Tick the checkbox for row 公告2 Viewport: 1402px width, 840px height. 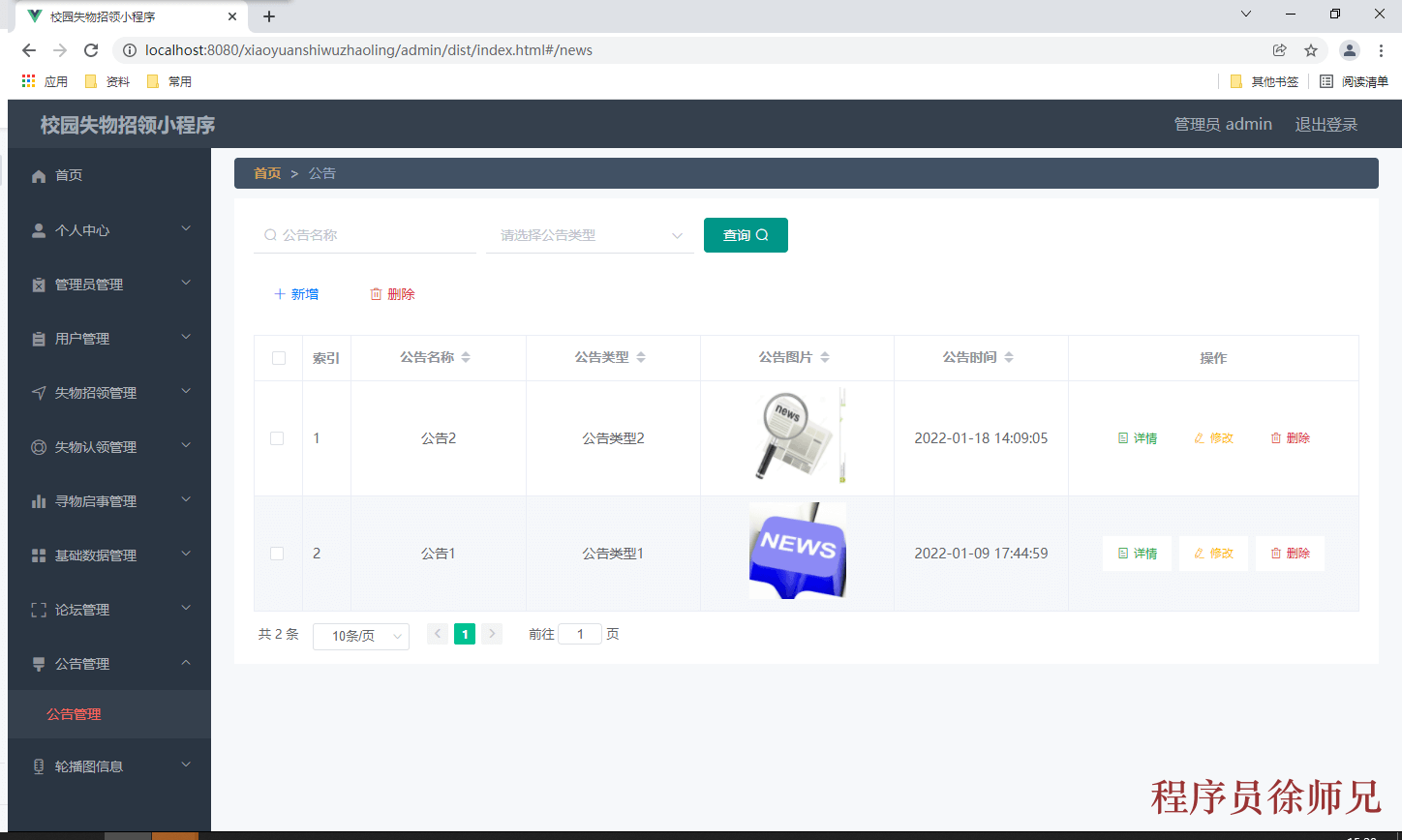(x=278, y=437)
